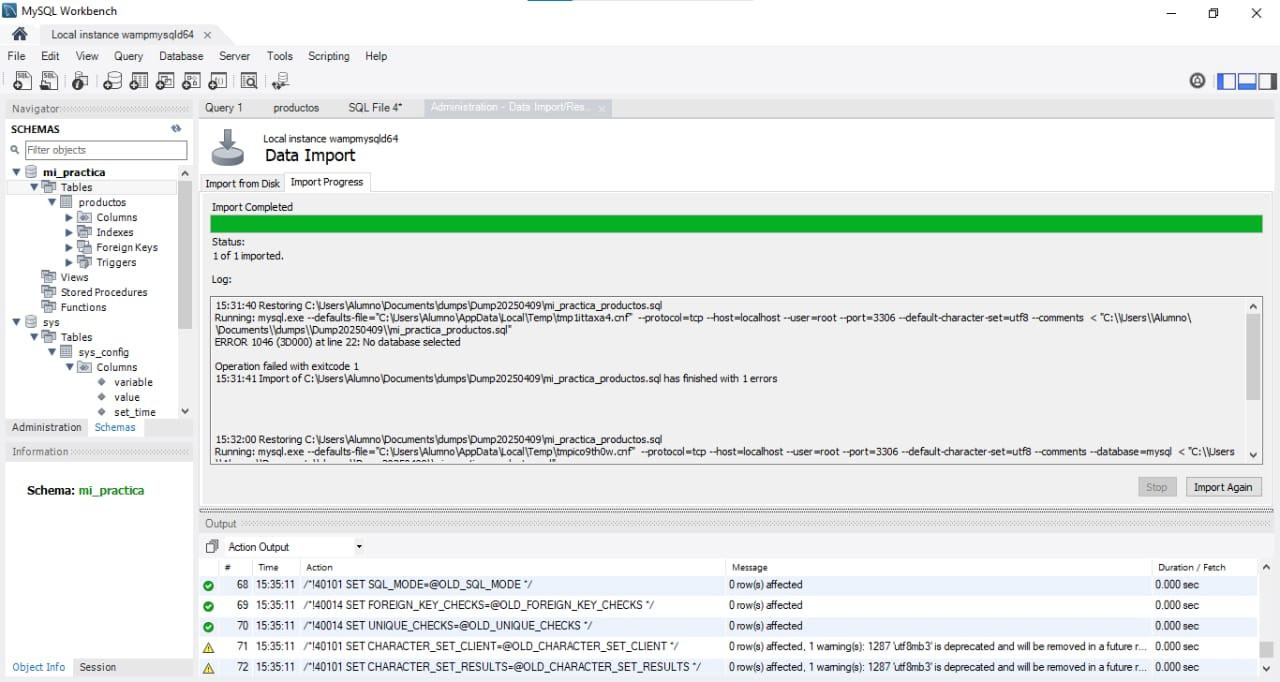Click the schema tree scrollbar
1280x682 pixels.
(x=184, y=255)
